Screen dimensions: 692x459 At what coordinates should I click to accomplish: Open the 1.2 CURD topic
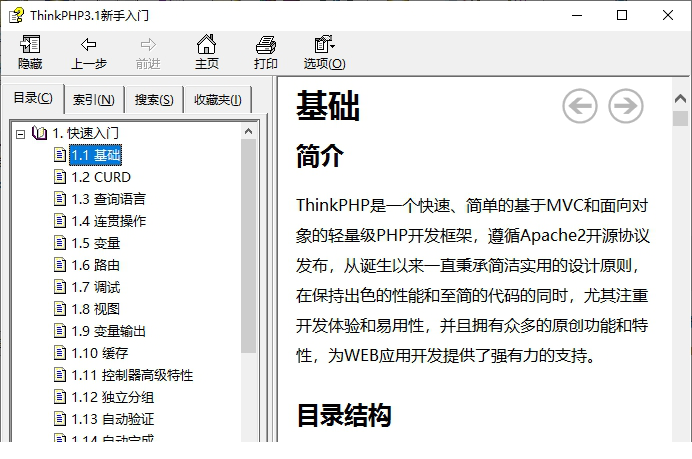101,177
